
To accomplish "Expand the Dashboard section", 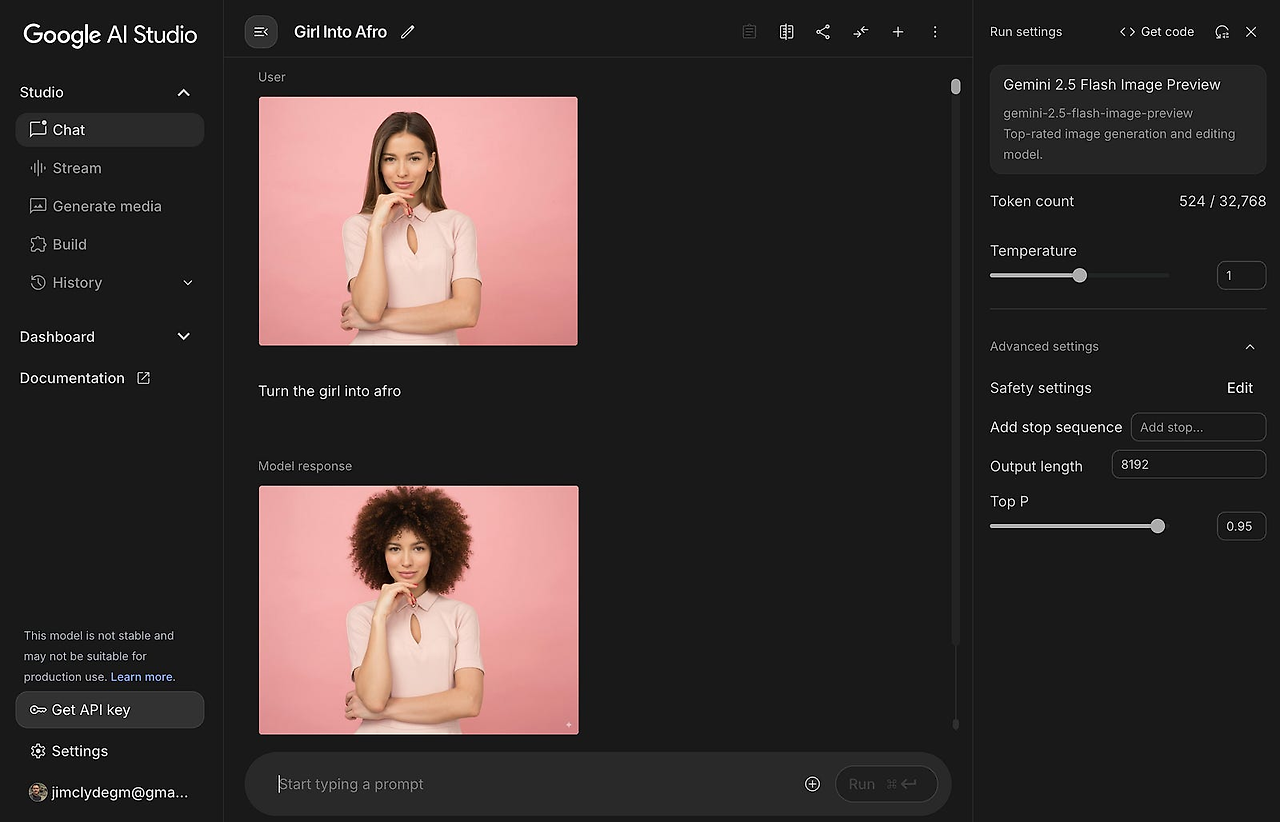I will pos(183,337).
